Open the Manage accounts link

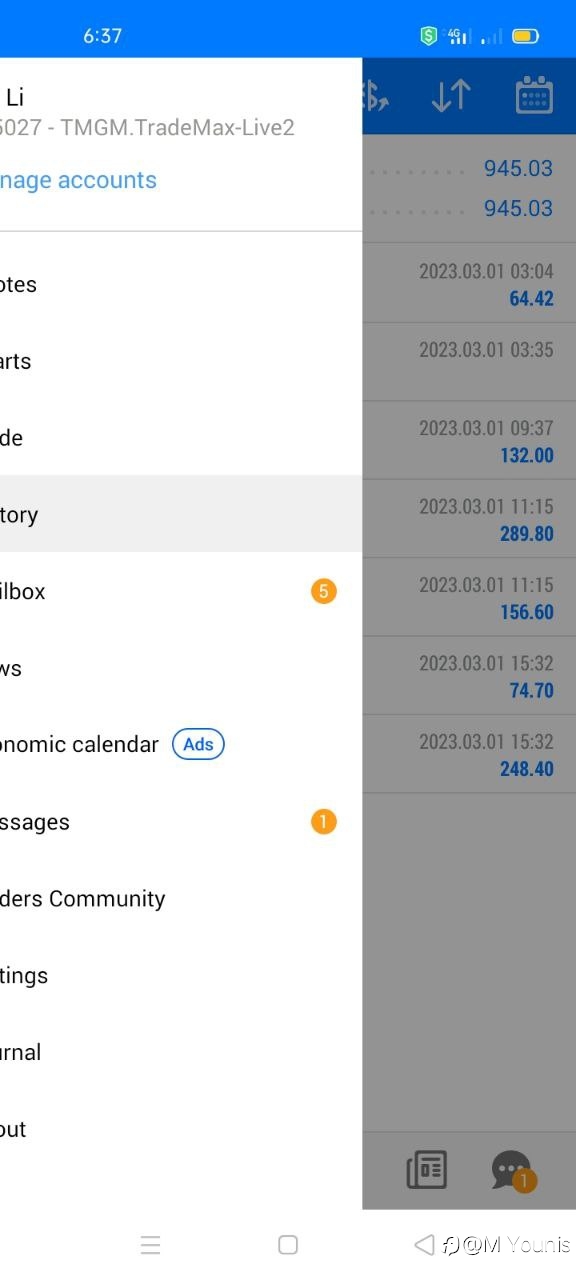click(x=79, y=180)
